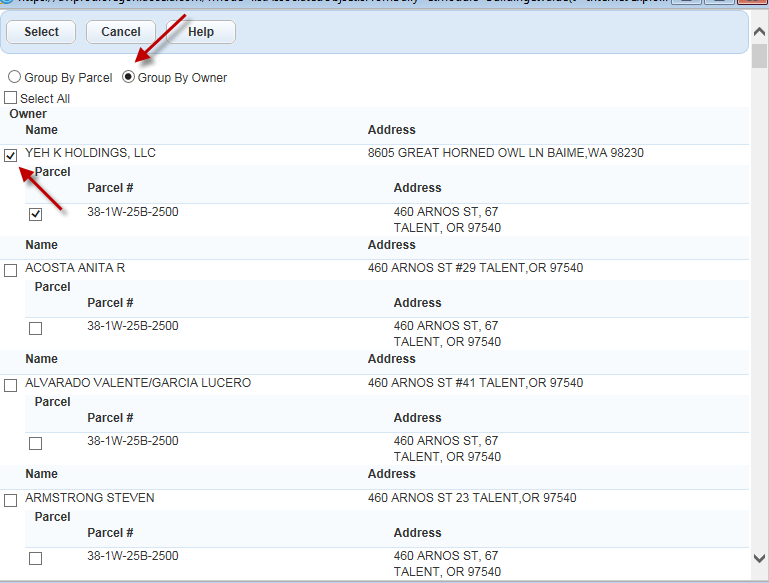The image size is (769, 583).
Task: Check the parcel under ALVARADO VALENTE/GARCIA LUCERO
Action: point(35,443)
